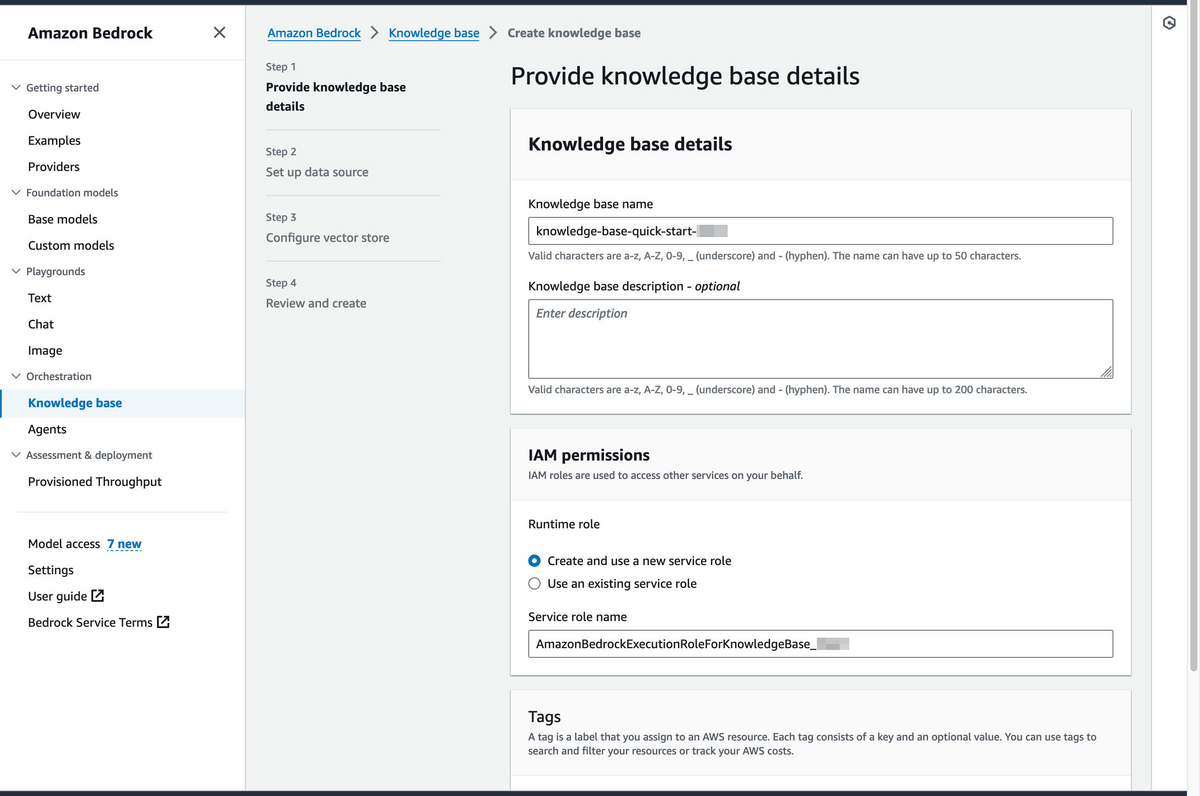Open Model access page
This screenshot has height=796, width=1200.
pos(64,544)
